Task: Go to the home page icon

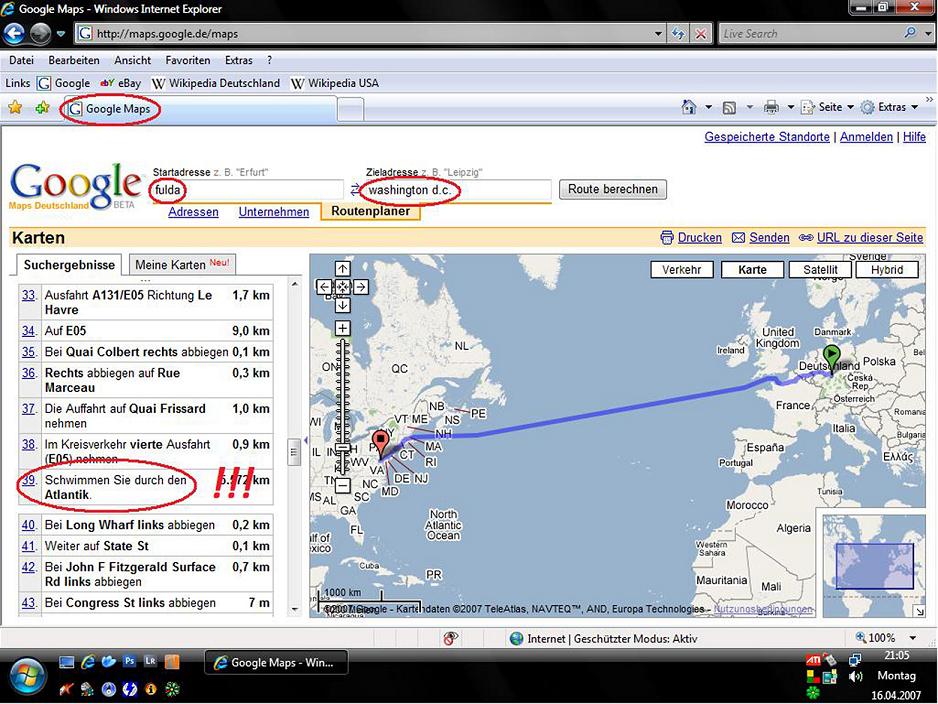Action: point(689,107)
